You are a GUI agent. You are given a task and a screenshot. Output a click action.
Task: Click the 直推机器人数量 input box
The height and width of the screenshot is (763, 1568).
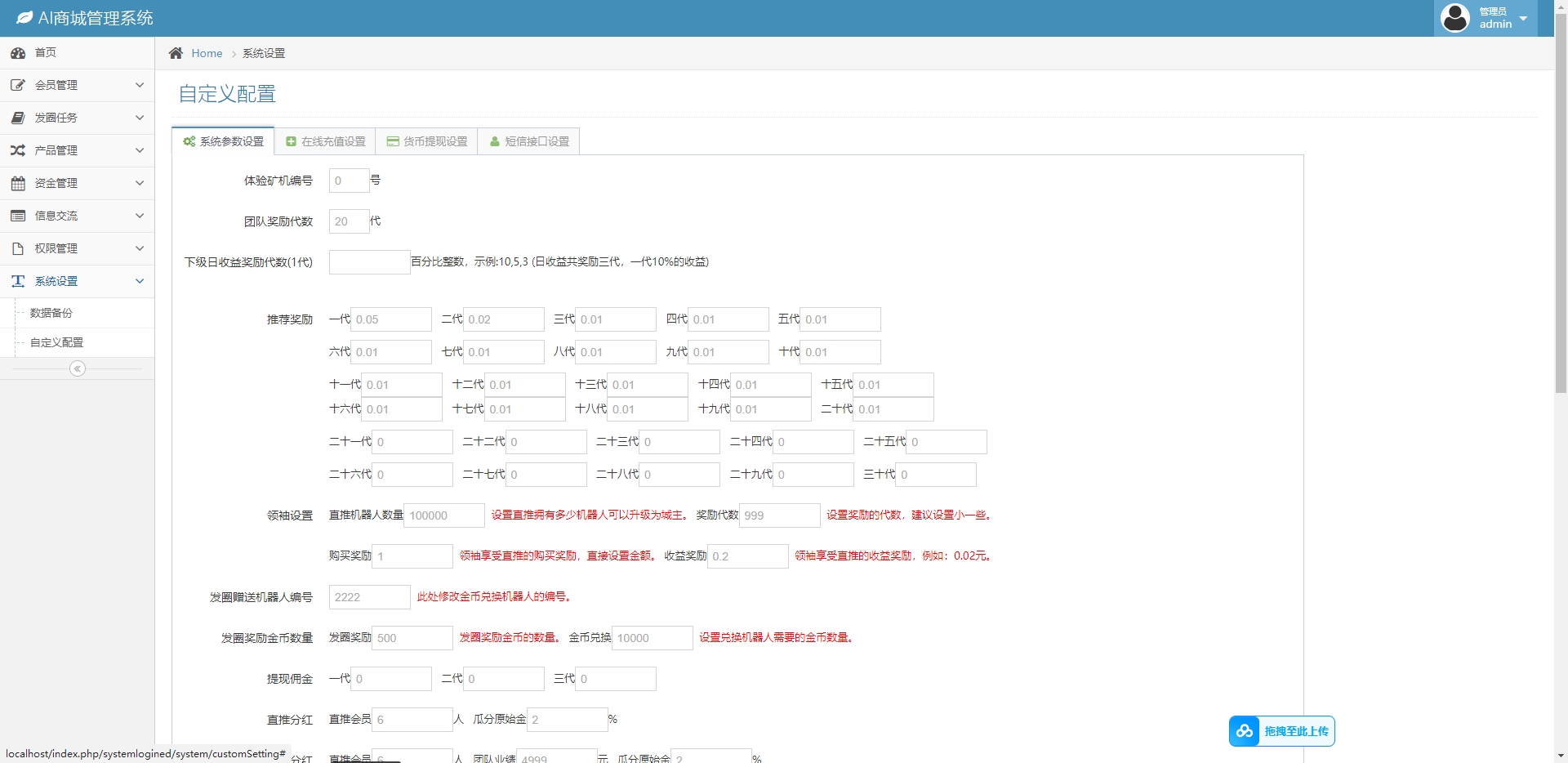[444, 515]
